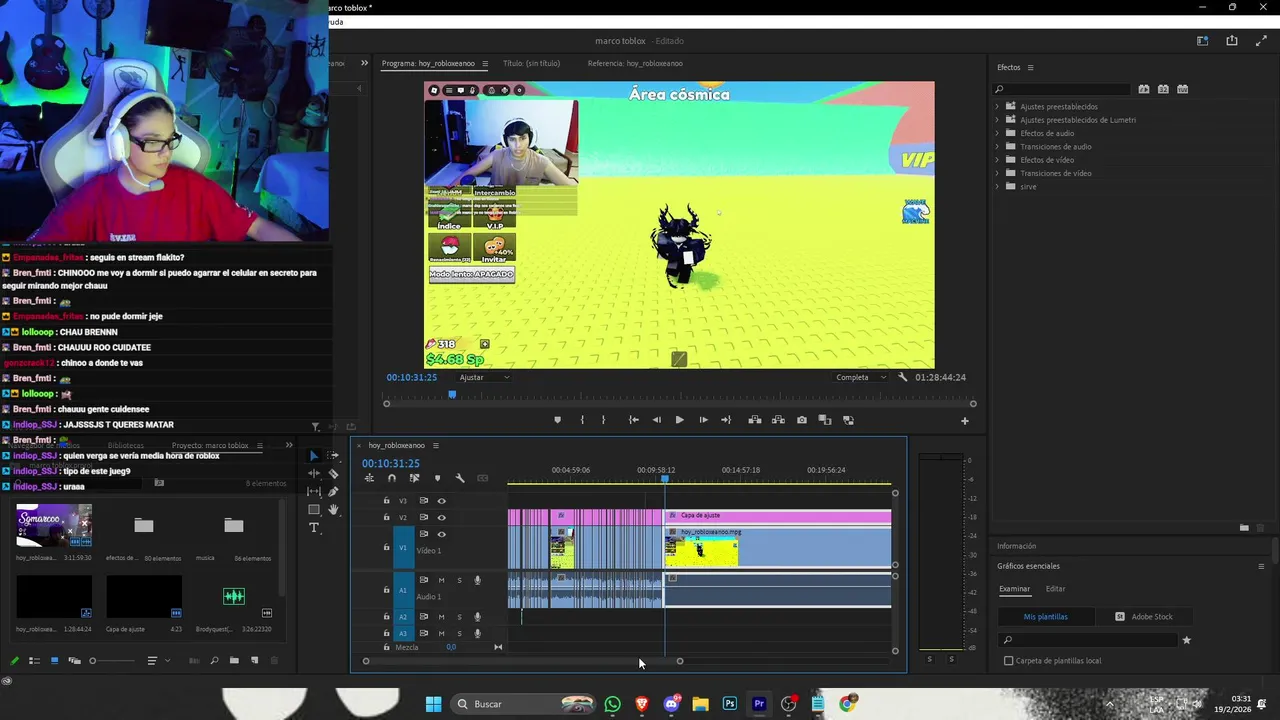This screenshot has width=1280, height=720.
Task: Open the Ajustar zoom dropdown
Action: 484,377
